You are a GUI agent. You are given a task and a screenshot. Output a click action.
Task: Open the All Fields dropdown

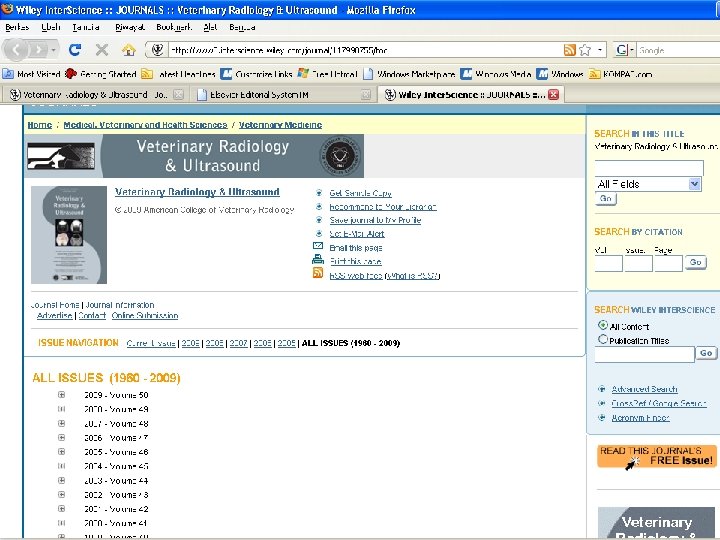[x=648, y=184]
